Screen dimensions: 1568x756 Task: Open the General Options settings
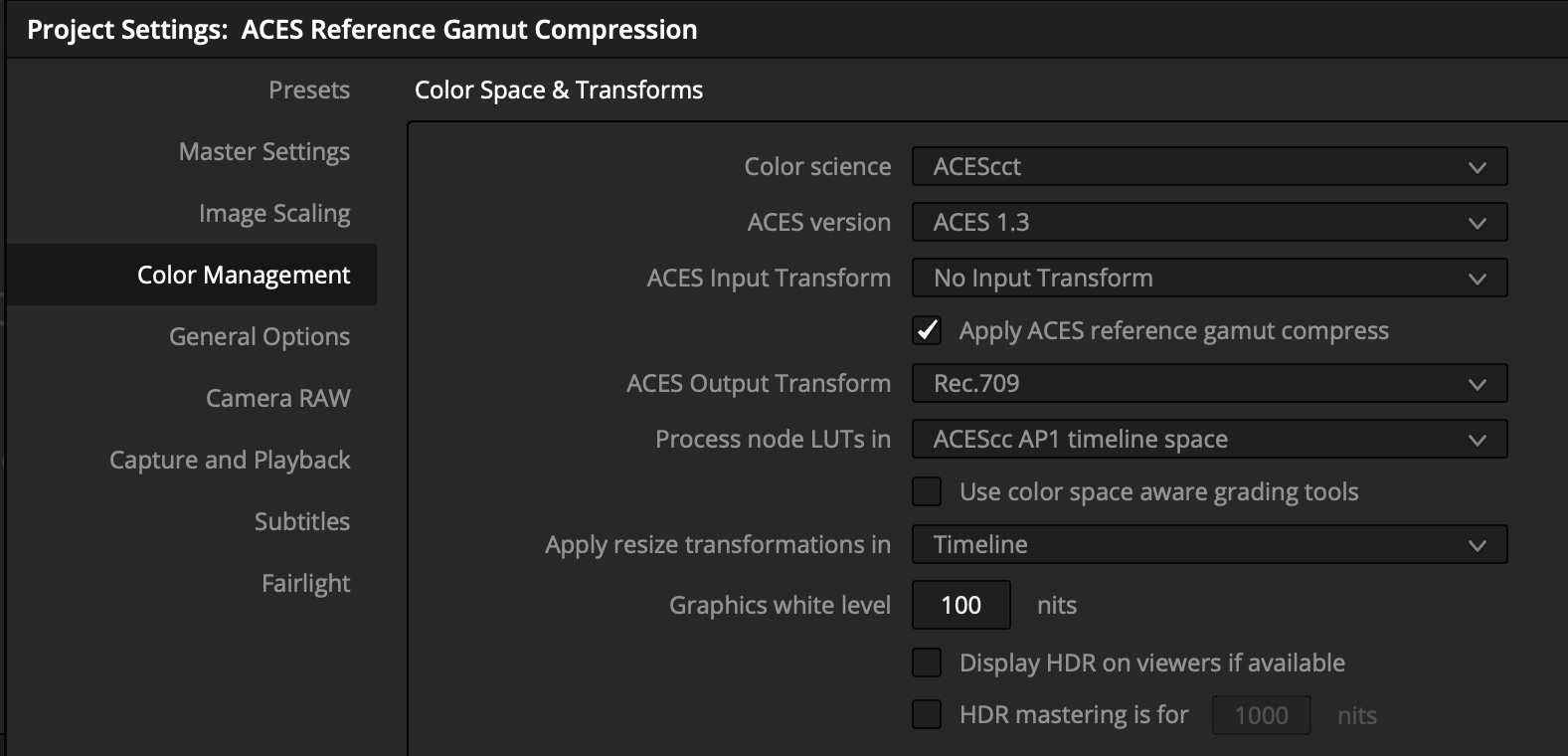[x=259, y=336]
